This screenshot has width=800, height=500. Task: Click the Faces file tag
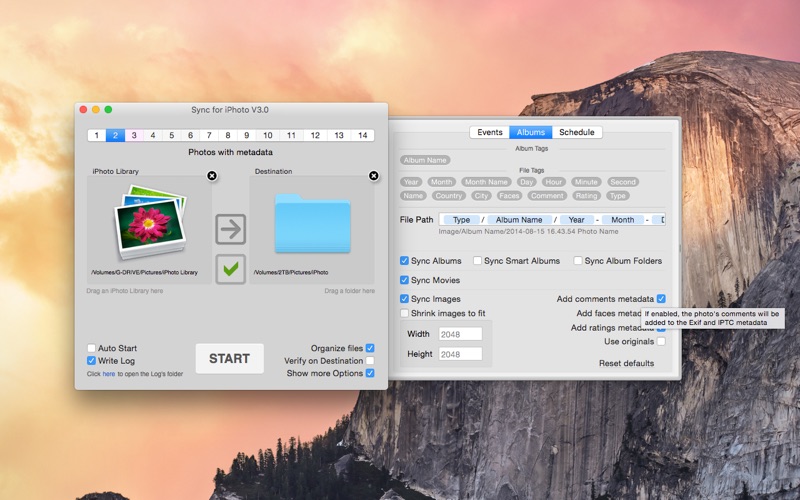click(509, 195)
